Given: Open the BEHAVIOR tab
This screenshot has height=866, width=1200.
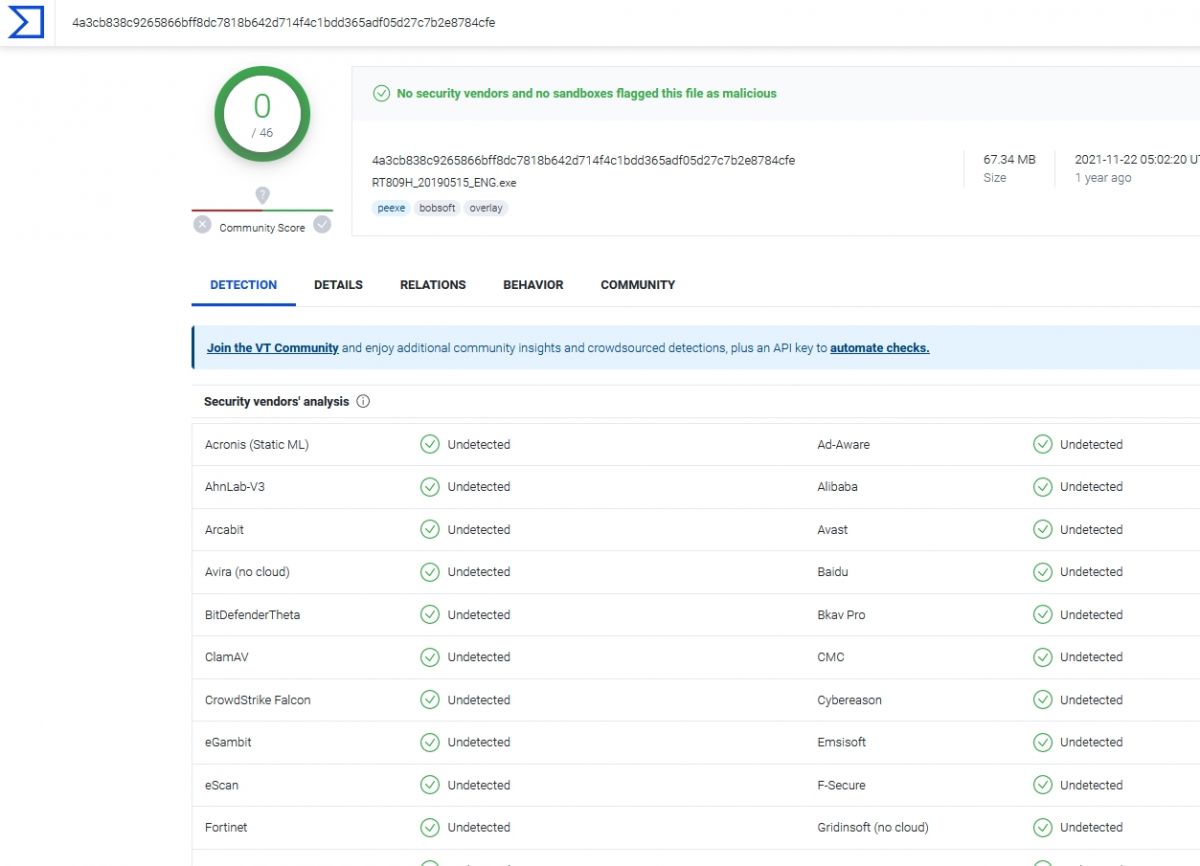Looking at the screenshot, I should [x=533, y=285].
